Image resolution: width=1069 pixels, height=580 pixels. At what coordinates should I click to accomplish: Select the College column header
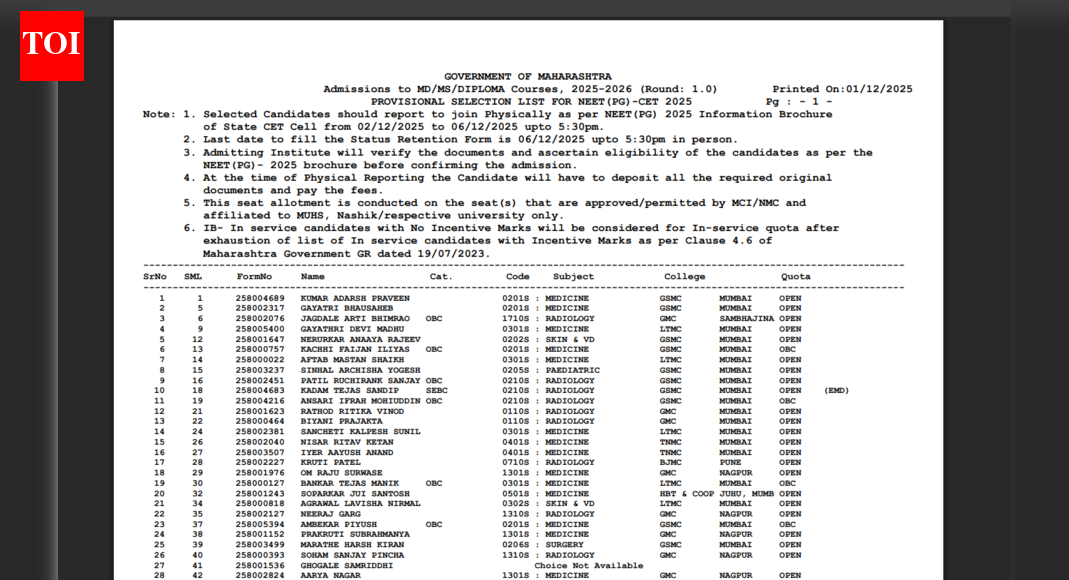684,277
